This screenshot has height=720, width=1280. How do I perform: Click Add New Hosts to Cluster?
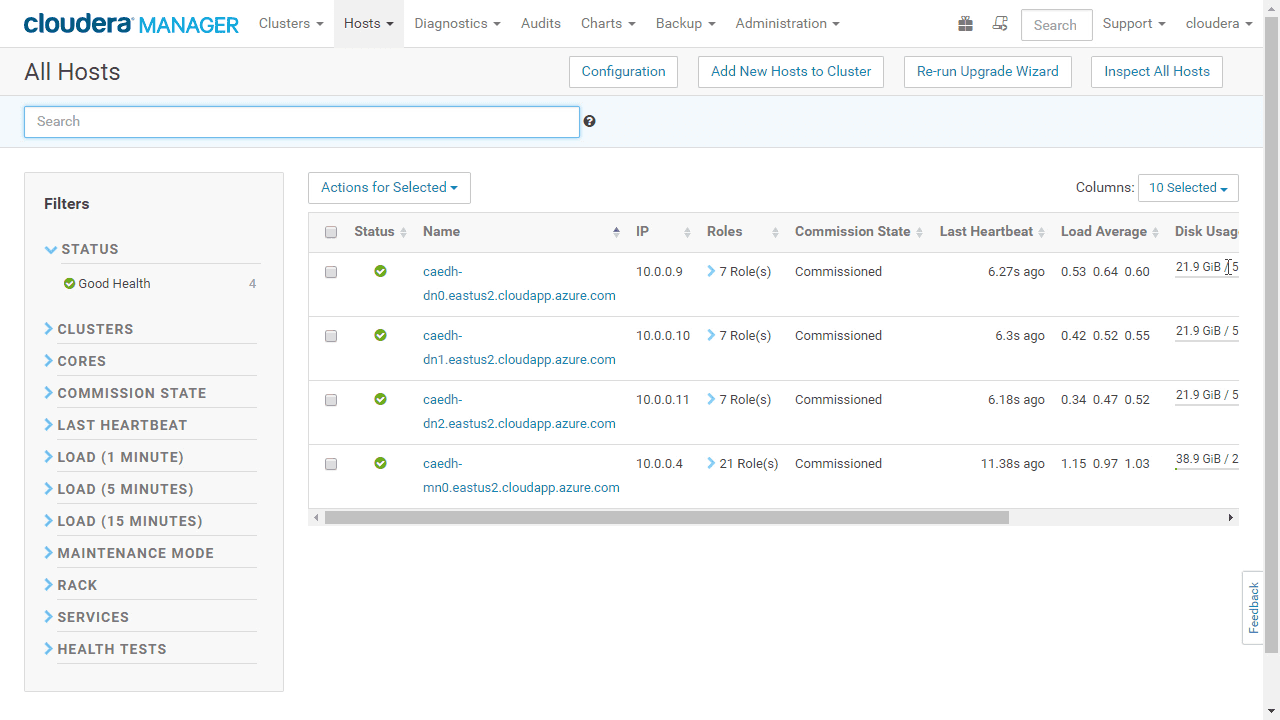point(791,71)
